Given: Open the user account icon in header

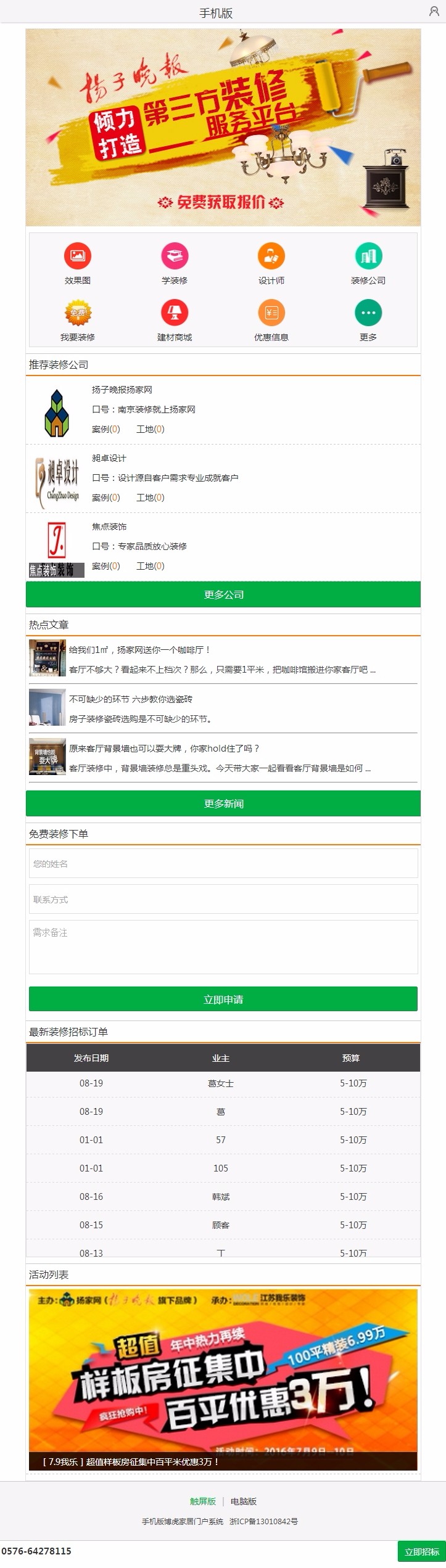Looking at the screenshot, I should click(434, 11).
